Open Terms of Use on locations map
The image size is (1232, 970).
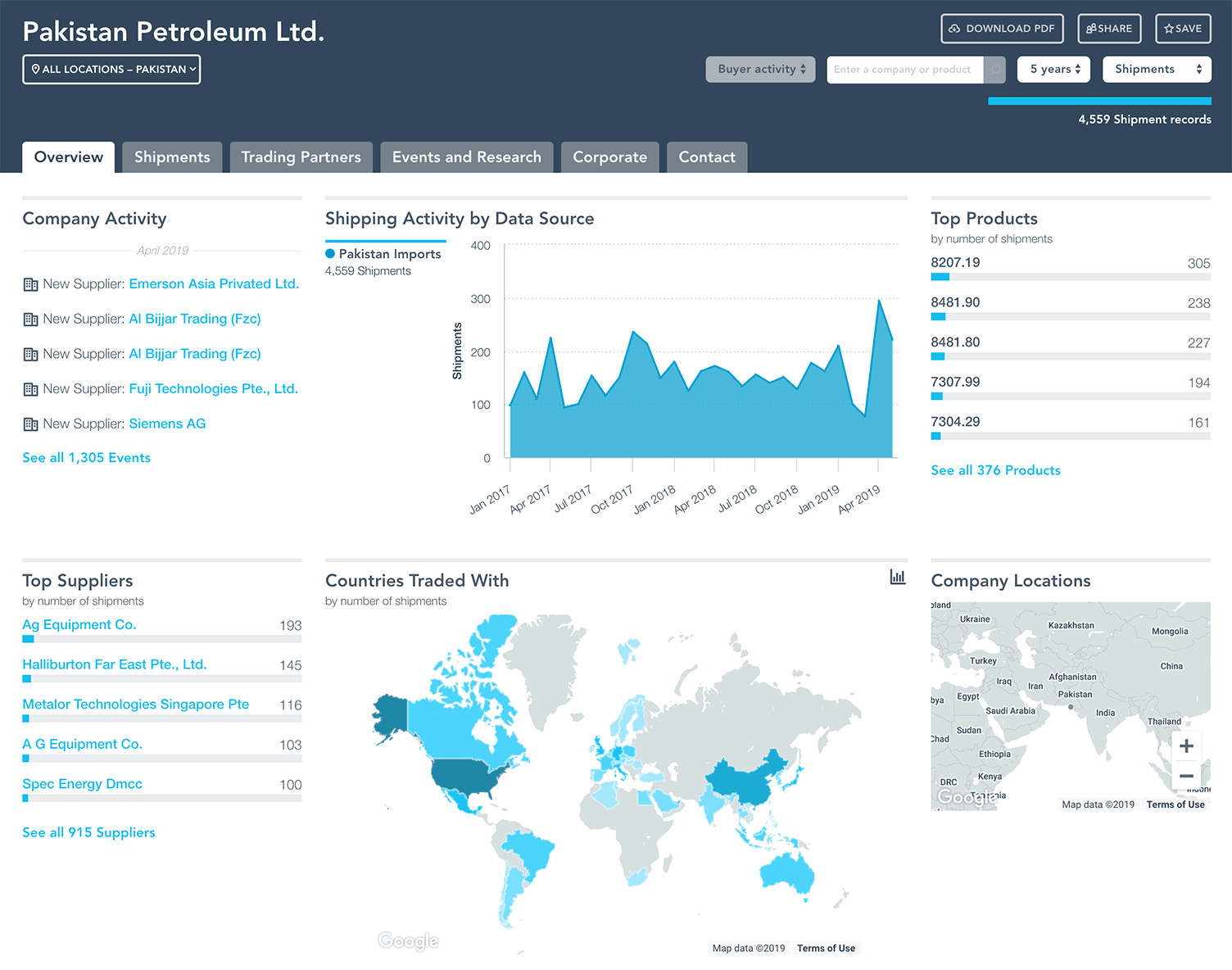coord(1175,805)
